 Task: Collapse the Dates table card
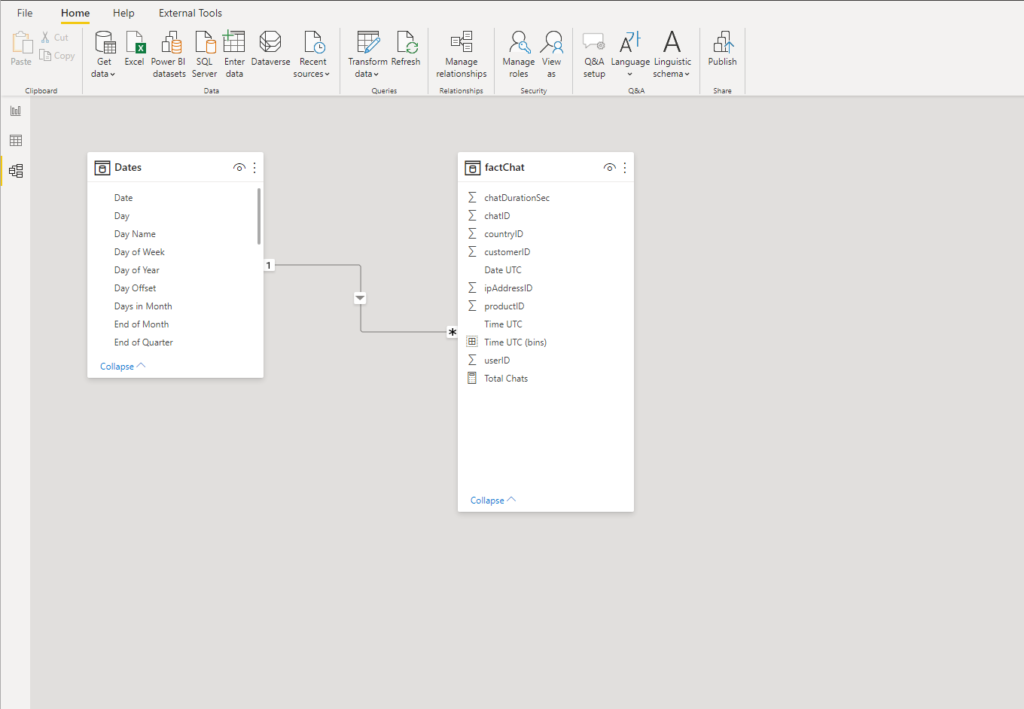point(122,366)
